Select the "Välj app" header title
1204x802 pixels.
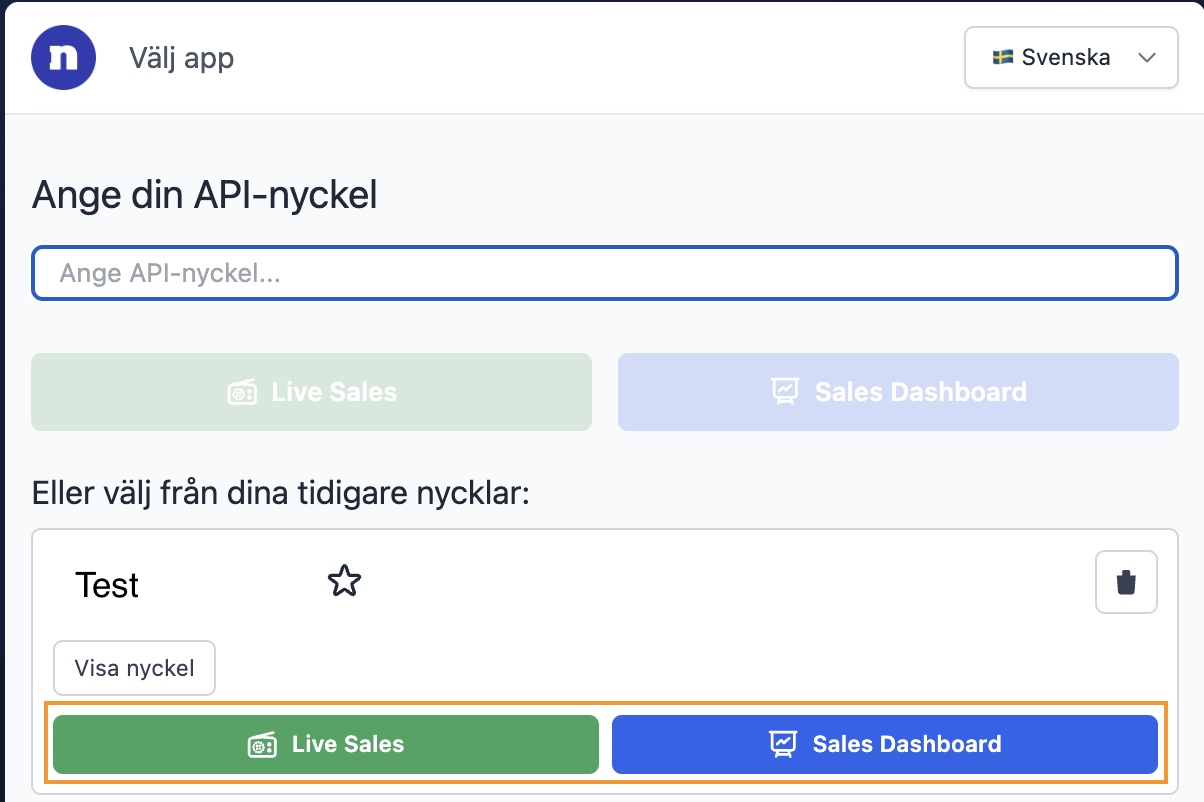pyautogui.click(x=181, y=58)
